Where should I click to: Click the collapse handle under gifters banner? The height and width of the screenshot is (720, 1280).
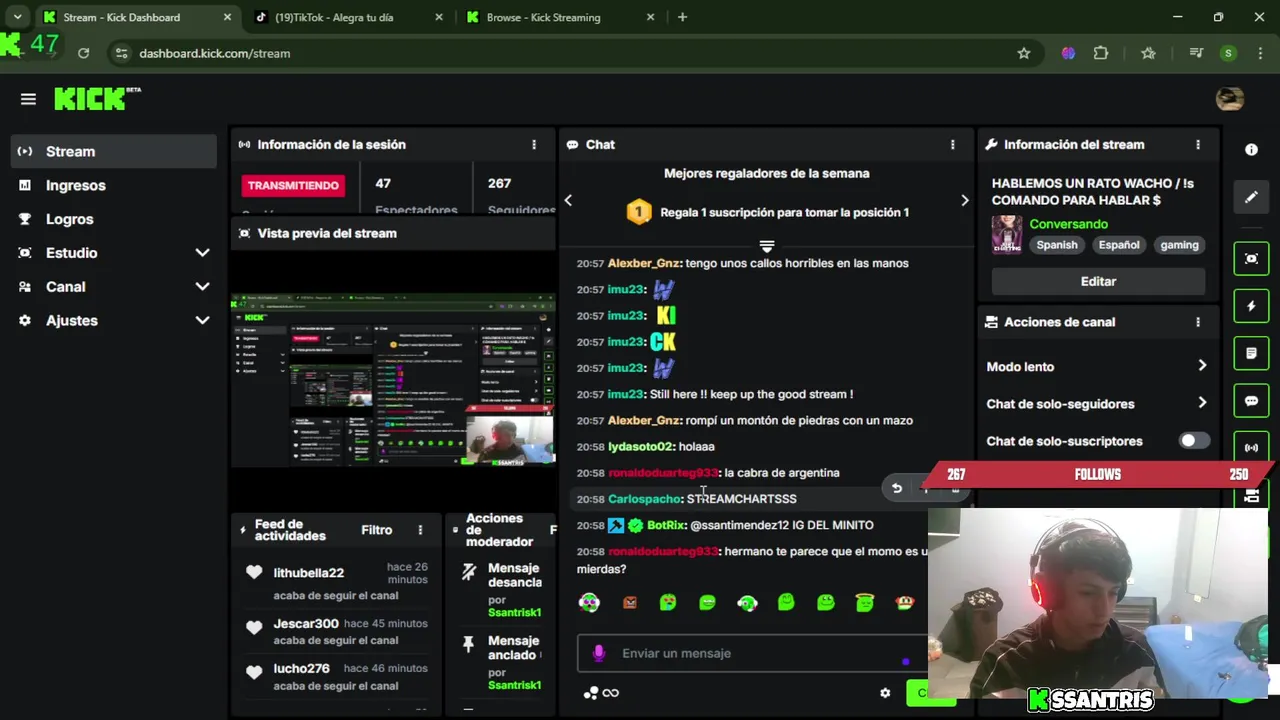767,246
